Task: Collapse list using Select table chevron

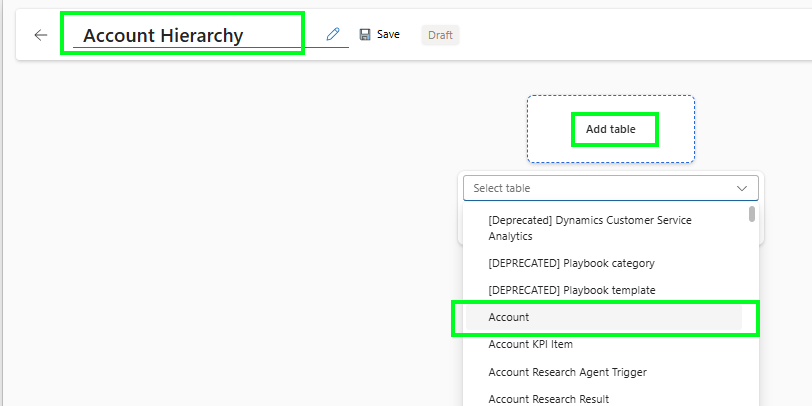Action: [742, 188]
